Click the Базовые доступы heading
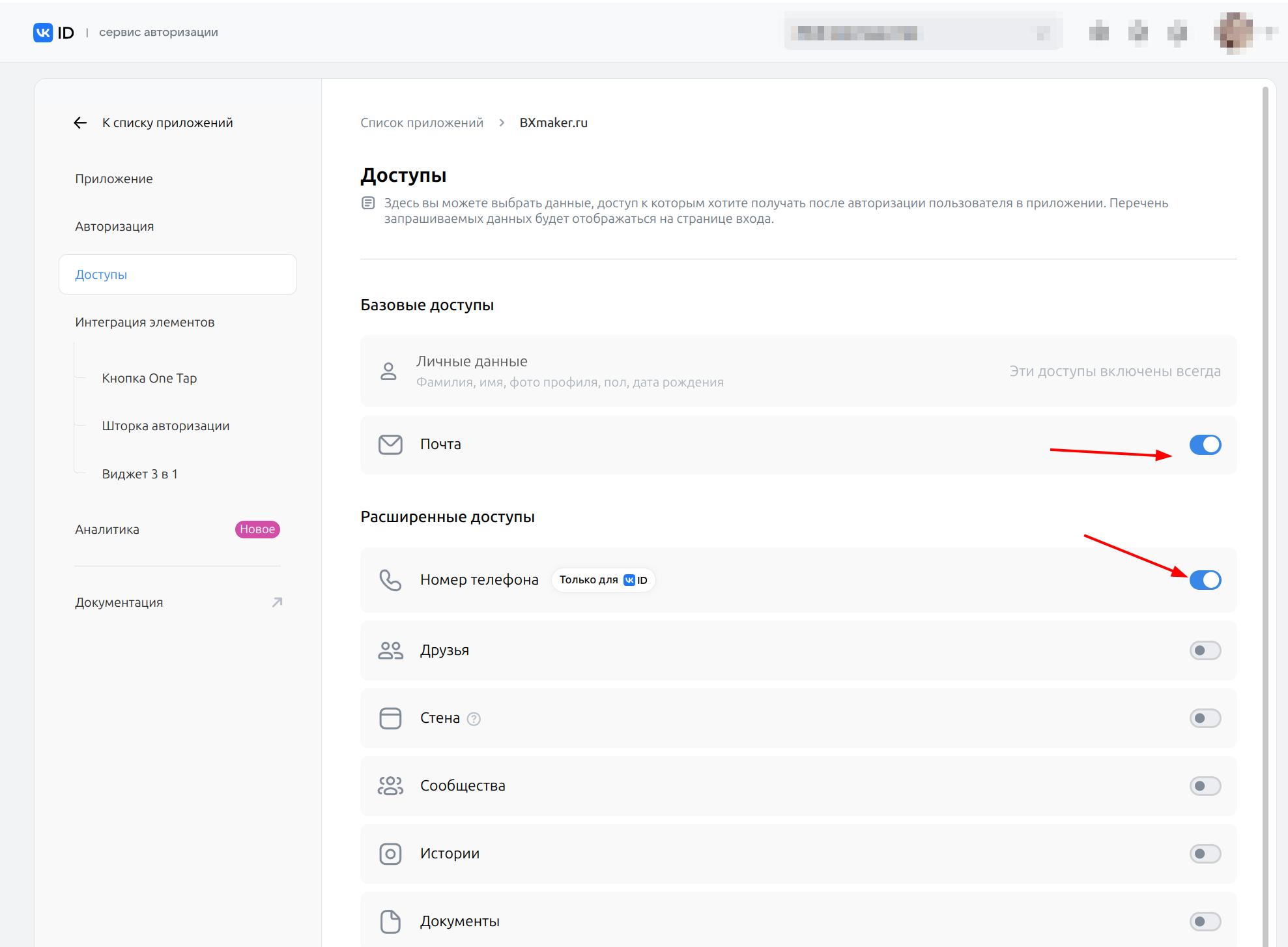 point(427,305)
